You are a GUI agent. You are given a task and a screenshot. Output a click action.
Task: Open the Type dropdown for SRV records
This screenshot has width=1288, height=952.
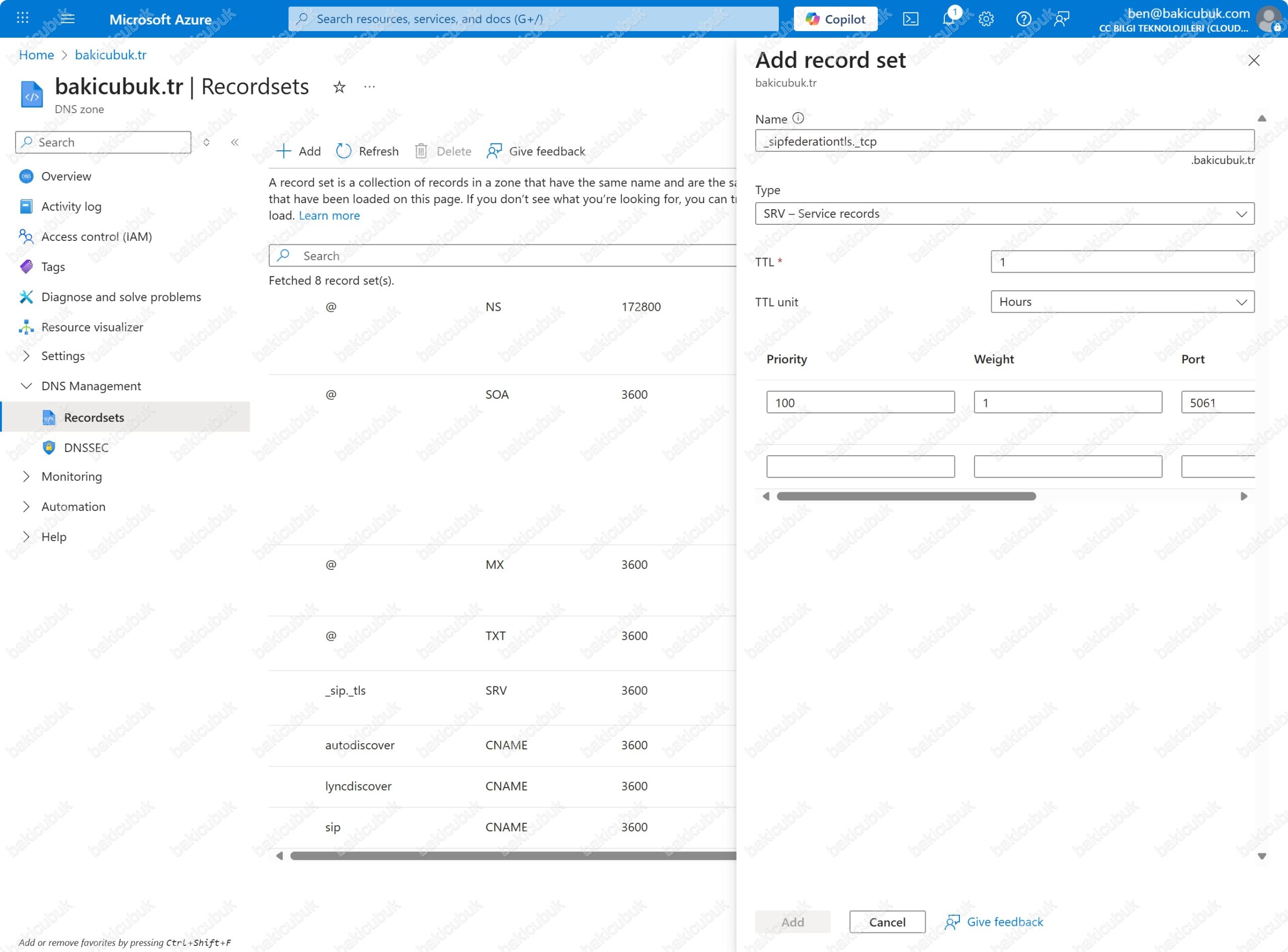tap(1004, 214)
